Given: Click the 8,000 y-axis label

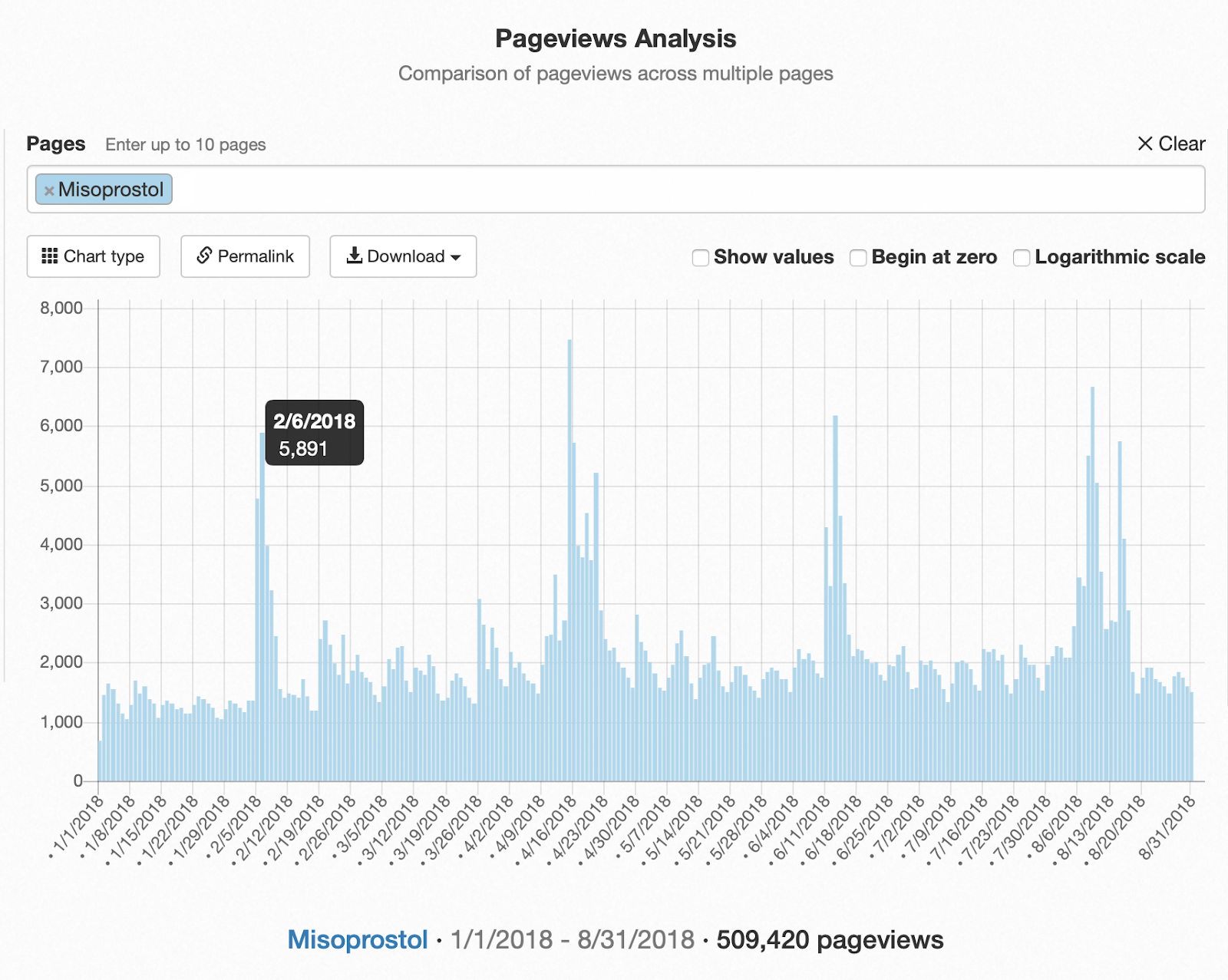Looking at the screenshot, I should (x=61, y=309).
